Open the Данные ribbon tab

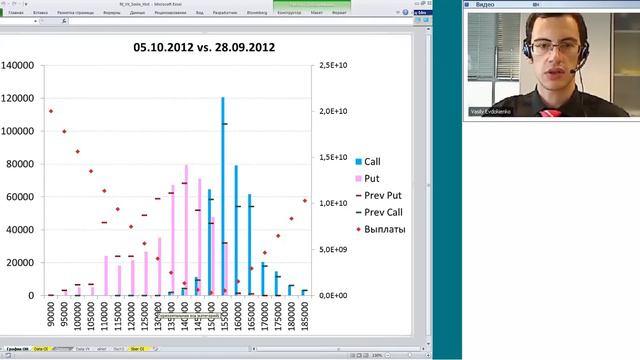click(x=137, y=13)
